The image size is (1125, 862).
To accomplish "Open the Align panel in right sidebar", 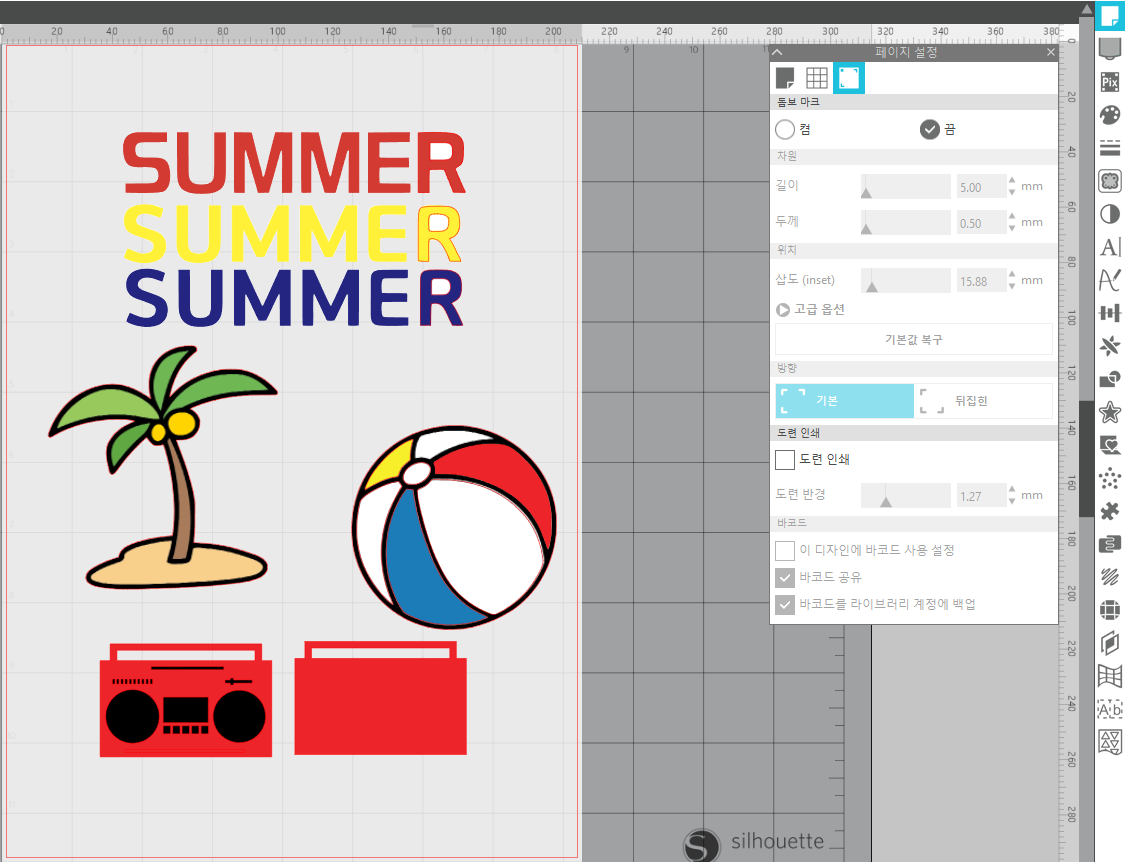I will pyautogui.click(x=1109, y=313).
